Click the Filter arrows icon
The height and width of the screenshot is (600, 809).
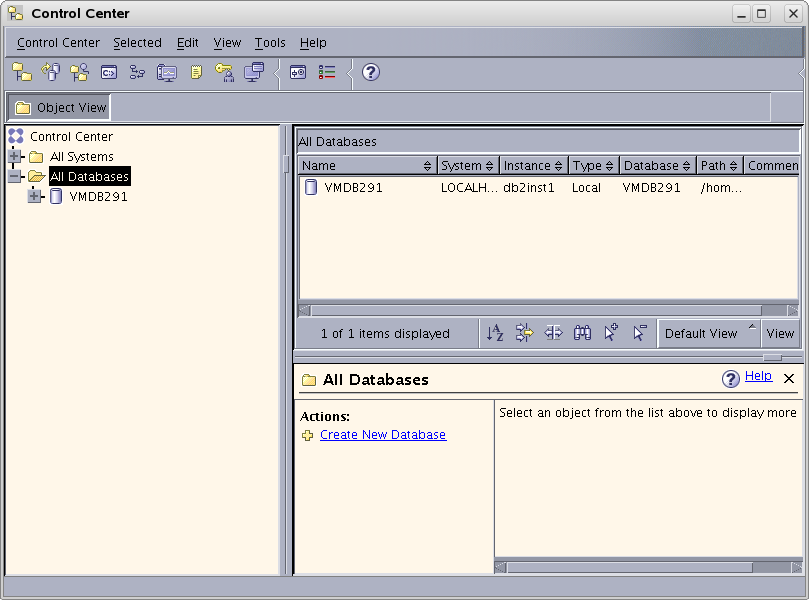click(x=524, y=333)
